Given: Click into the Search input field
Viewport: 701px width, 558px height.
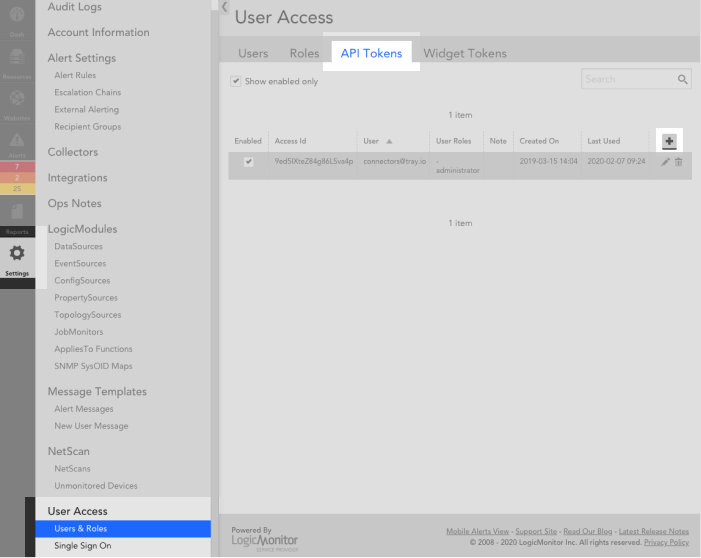Looking at the screenshot, I should 628,79.
